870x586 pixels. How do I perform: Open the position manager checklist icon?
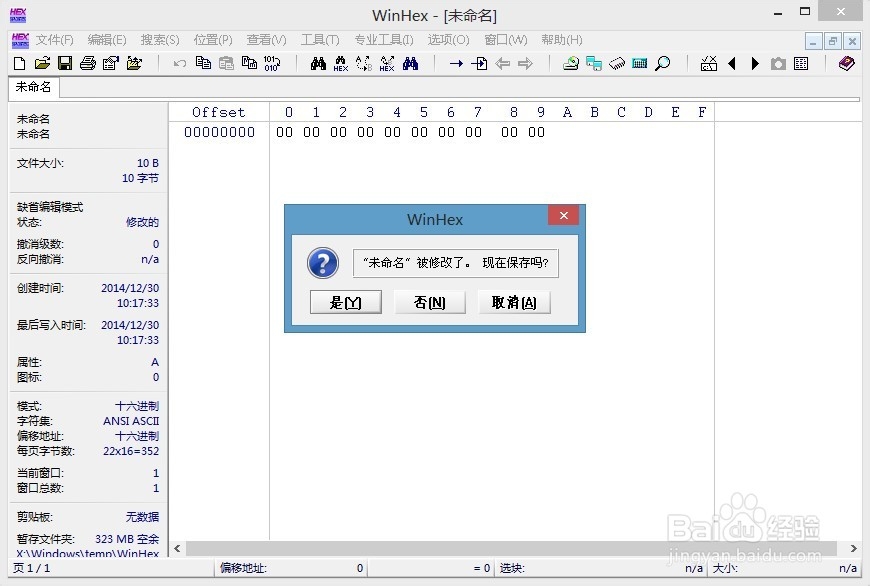(709, 64)
